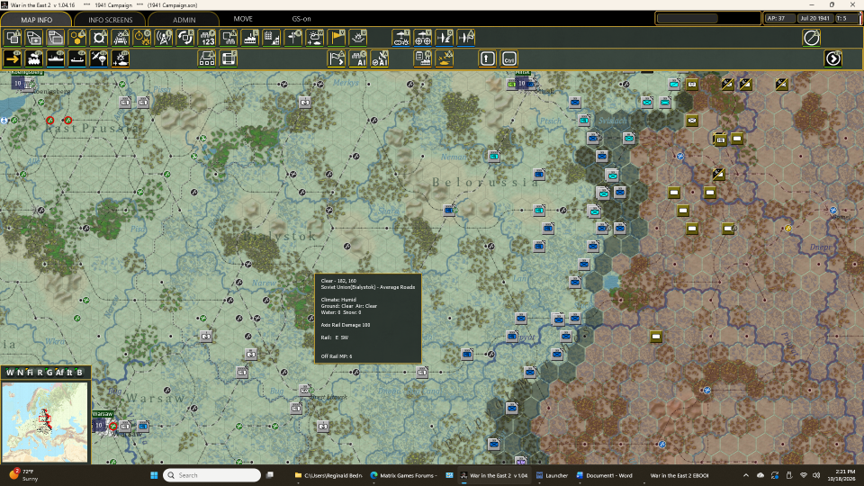Select the tank and explosion attack mode
This screenshot has width=864, height=486.
[121, 58]
